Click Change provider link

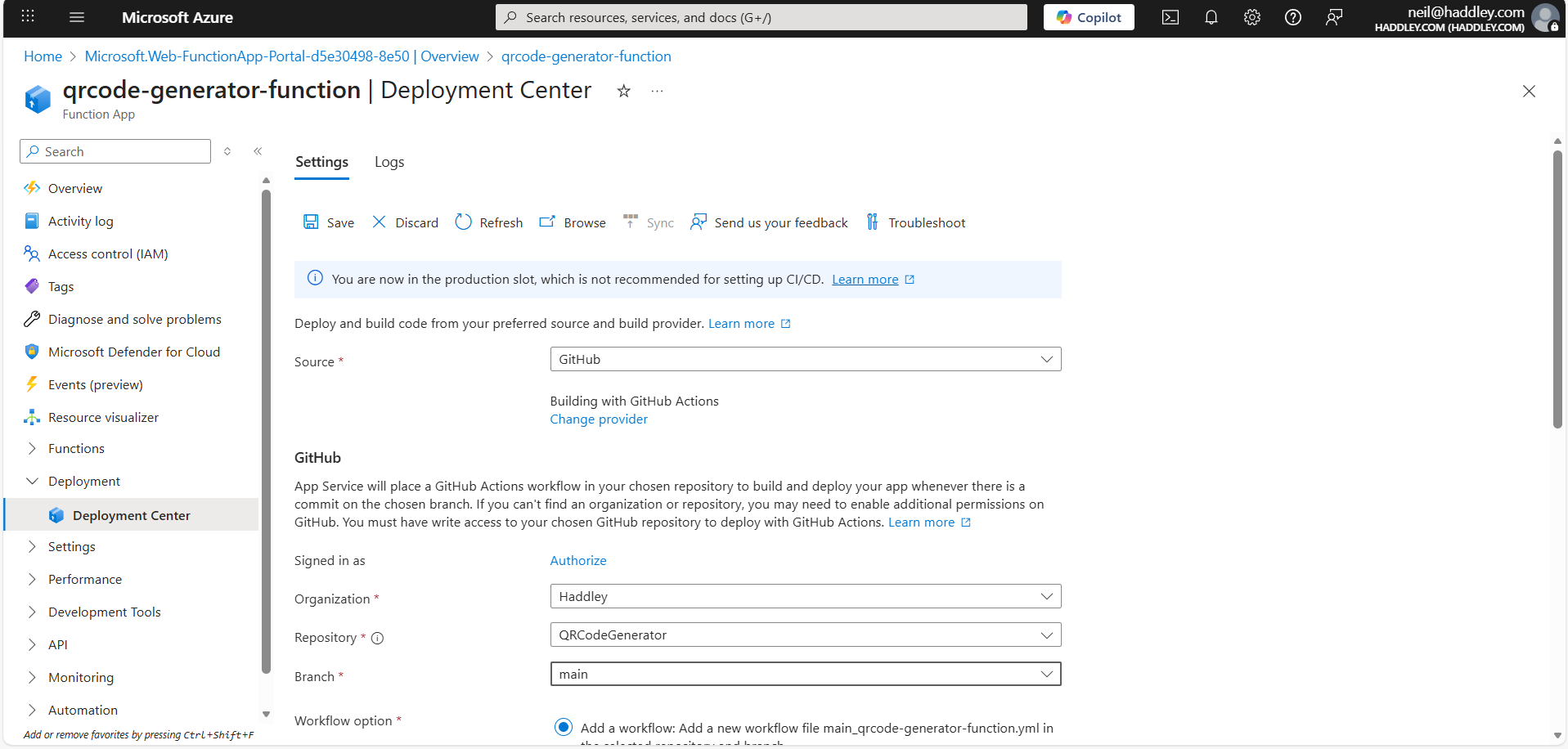598,419
